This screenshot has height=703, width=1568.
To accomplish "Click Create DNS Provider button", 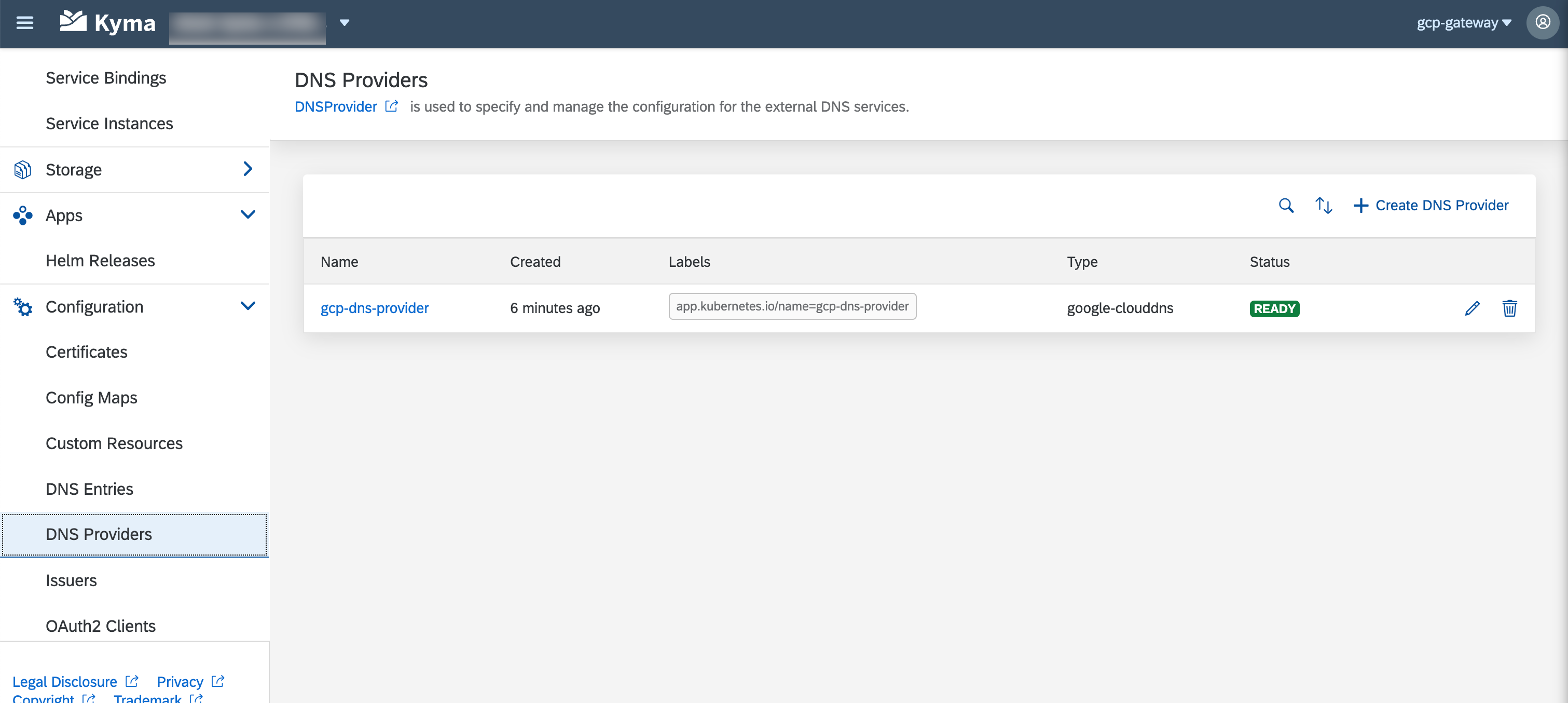I will [1431, 206].
